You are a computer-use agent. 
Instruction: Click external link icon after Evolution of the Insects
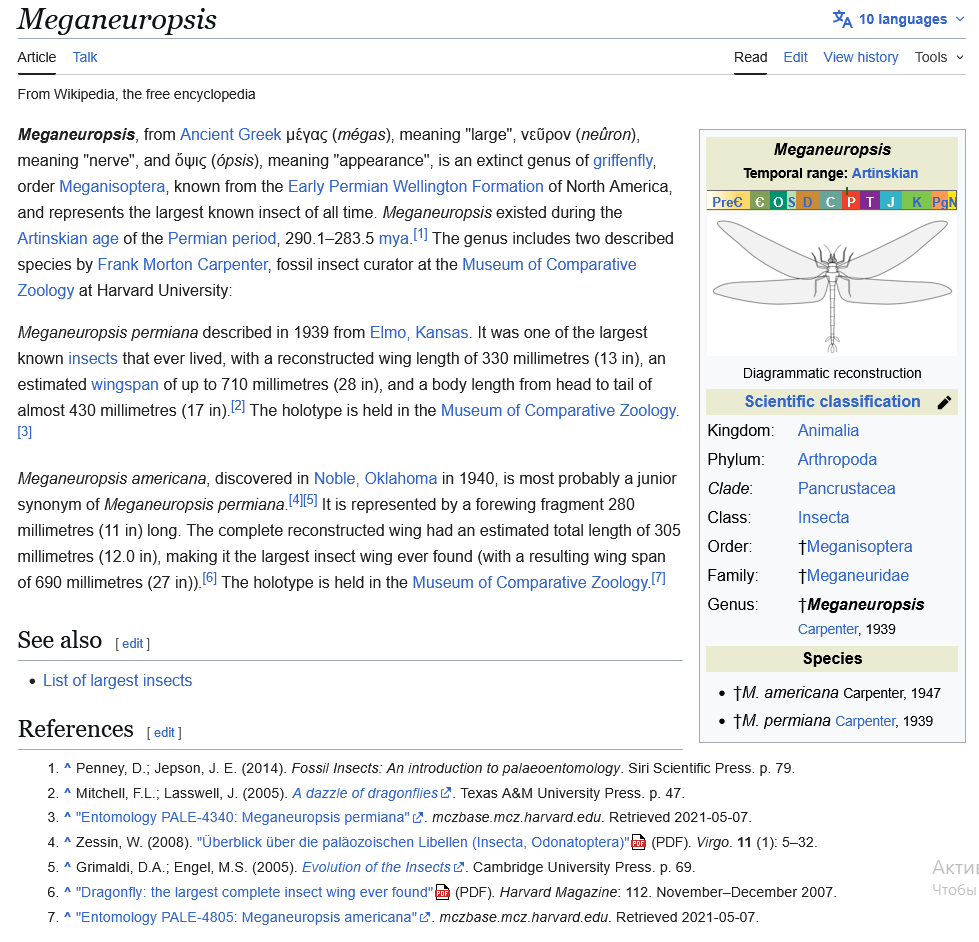pyautogui.click(x=459, y=868)
